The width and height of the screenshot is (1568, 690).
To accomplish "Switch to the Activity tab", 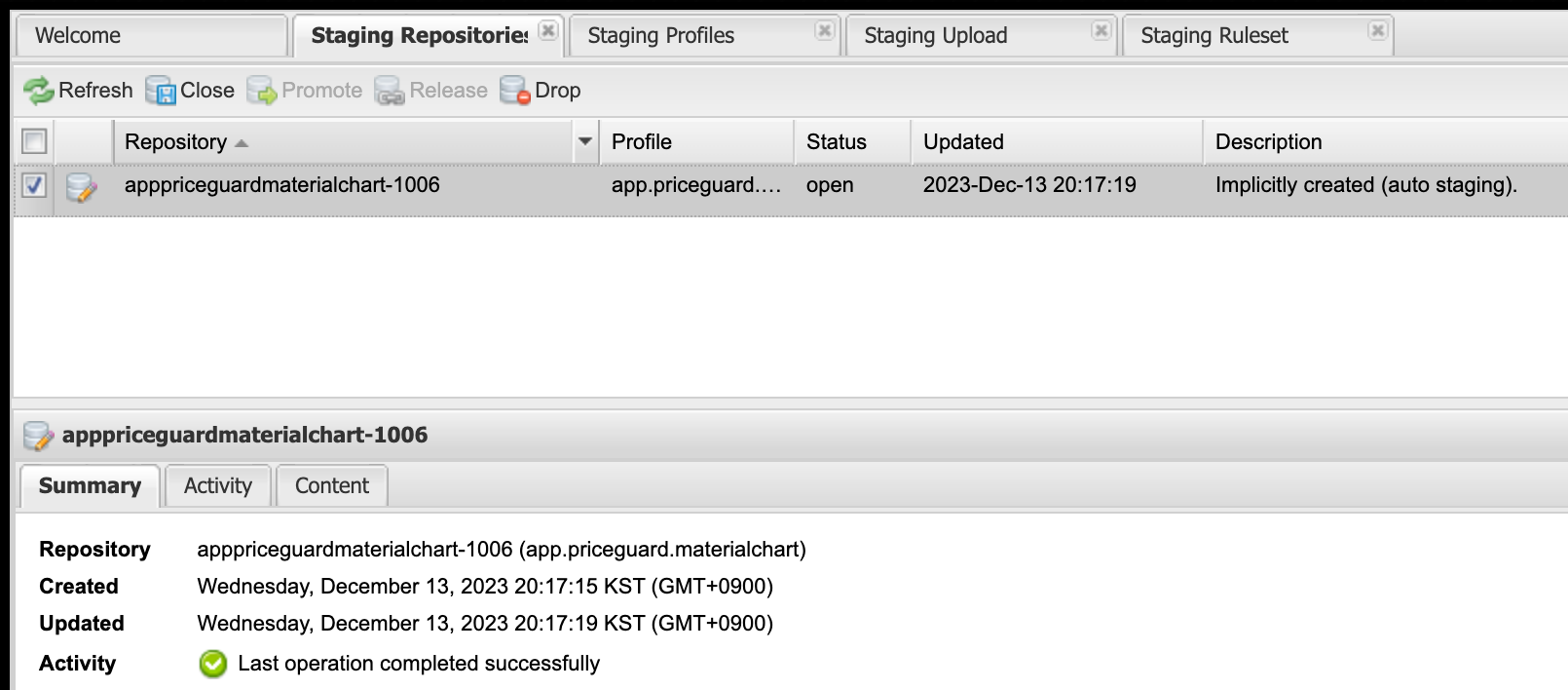I will tap(217, 485).
